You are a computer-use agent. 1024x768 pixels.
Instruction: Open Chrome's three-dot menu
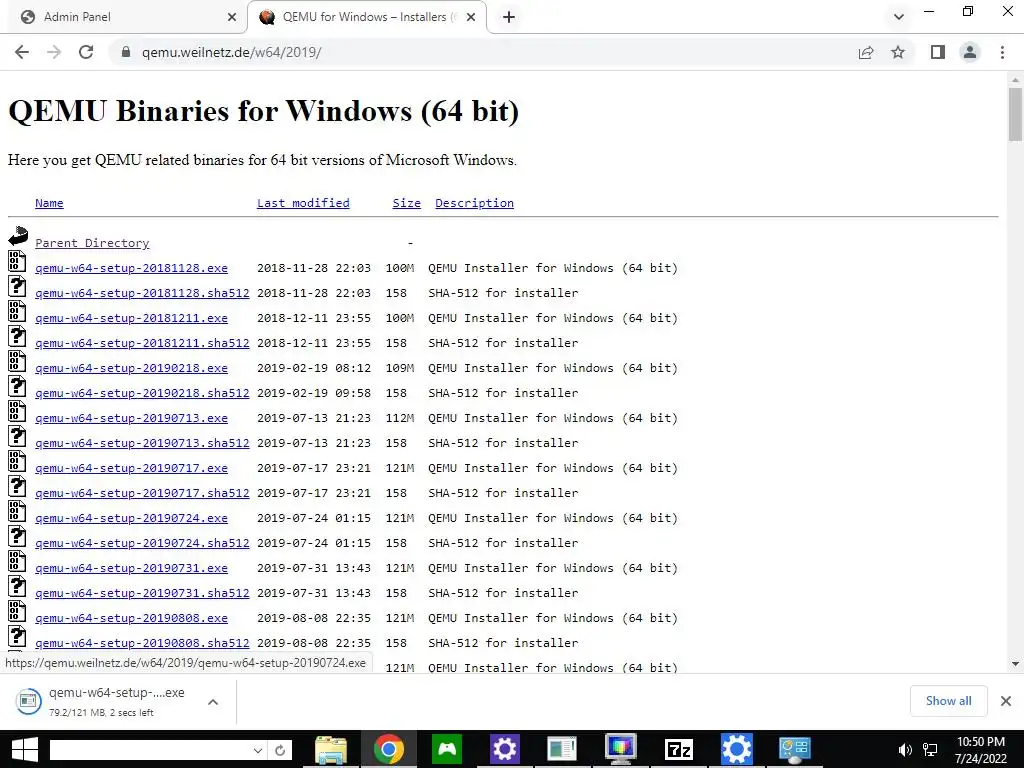coord(1002,52)
